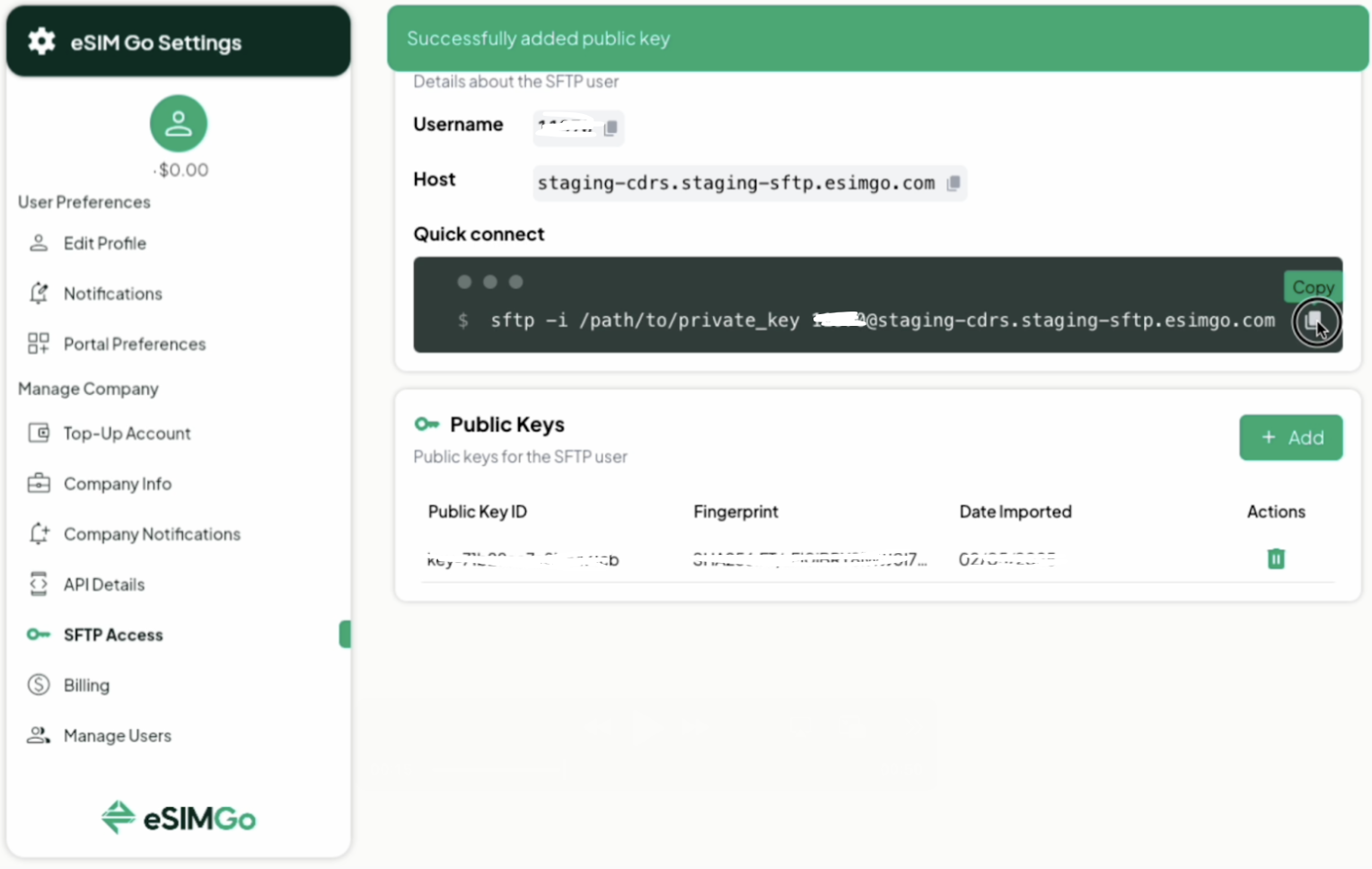The height and width of the screenshot is (869, 1372).
Task: Click the User Preferences section label
Action: click(84, 202)
